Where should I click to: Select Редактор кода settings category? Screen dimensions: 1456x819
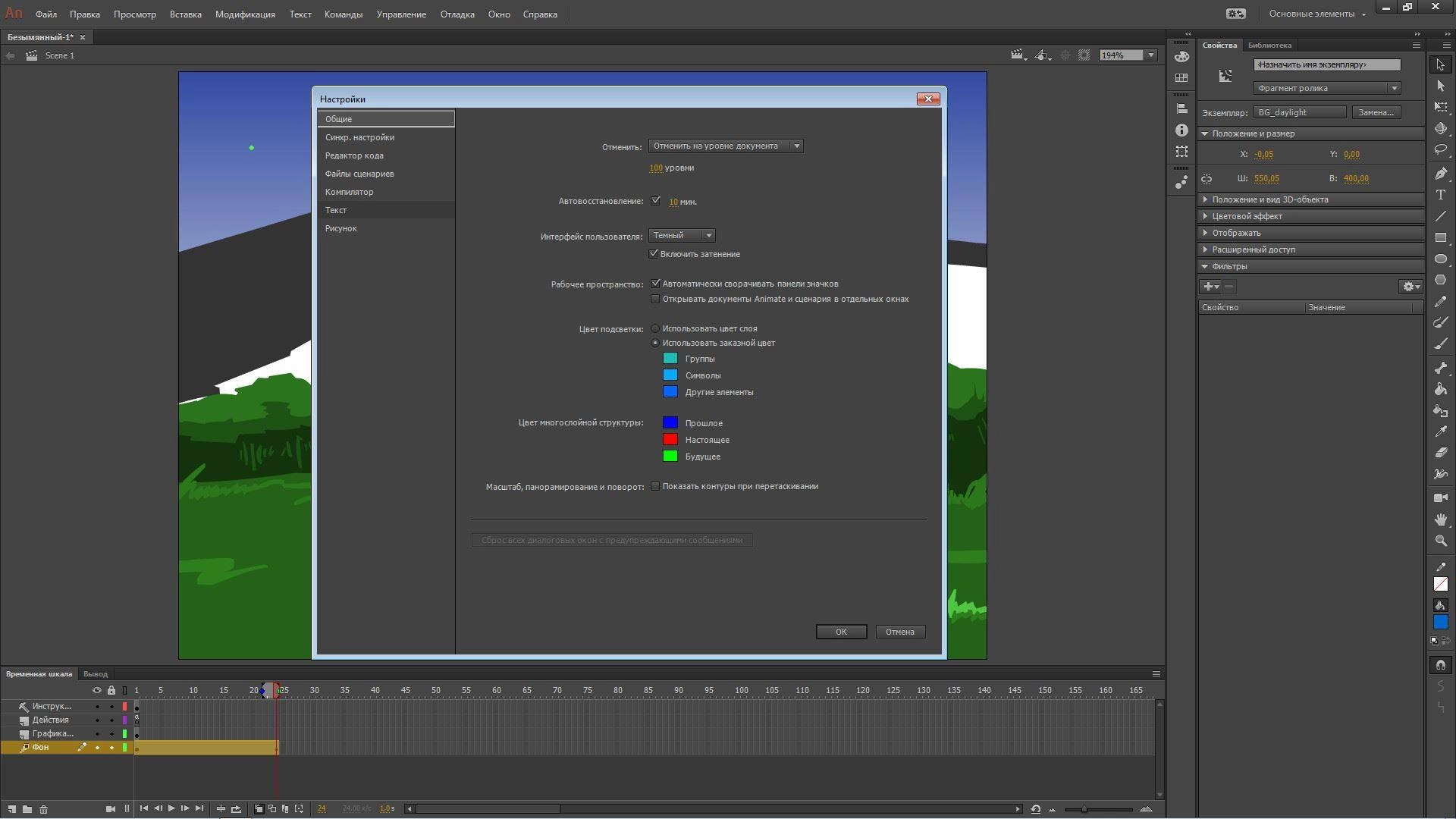click(x=386, y=155)
